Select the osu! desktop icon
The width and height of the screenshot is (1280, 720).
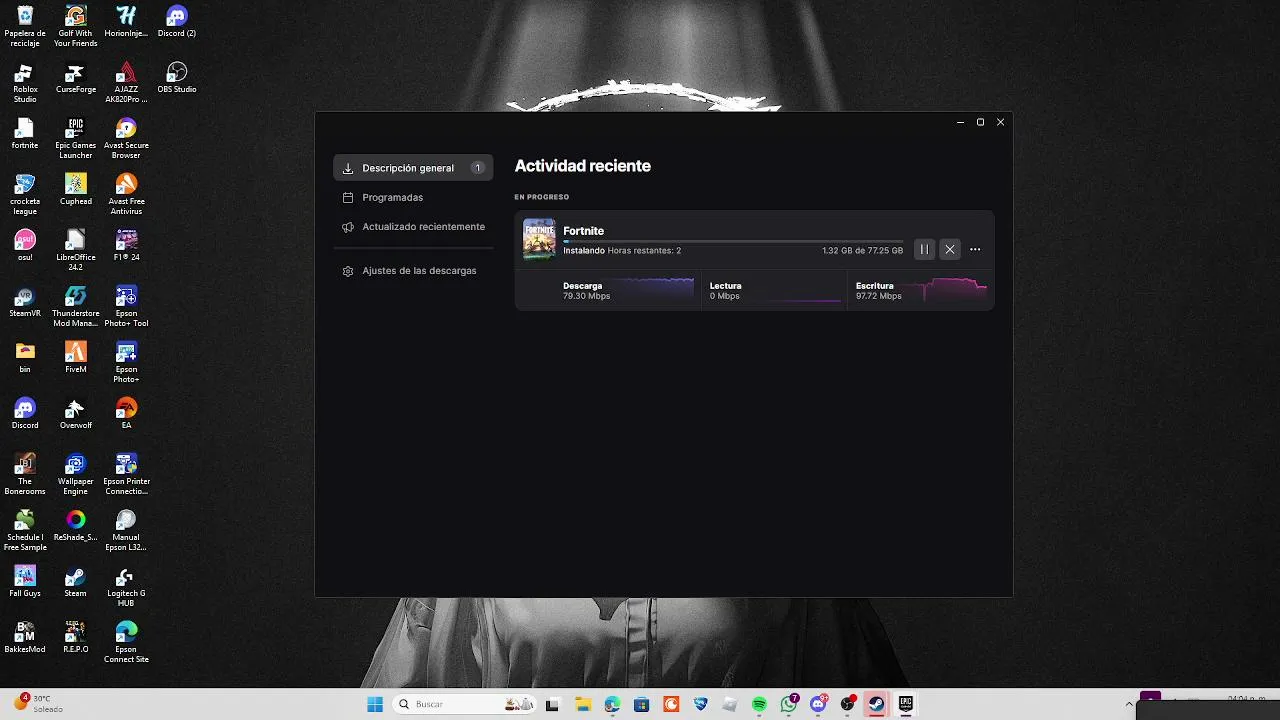click(x=25, y=246)
